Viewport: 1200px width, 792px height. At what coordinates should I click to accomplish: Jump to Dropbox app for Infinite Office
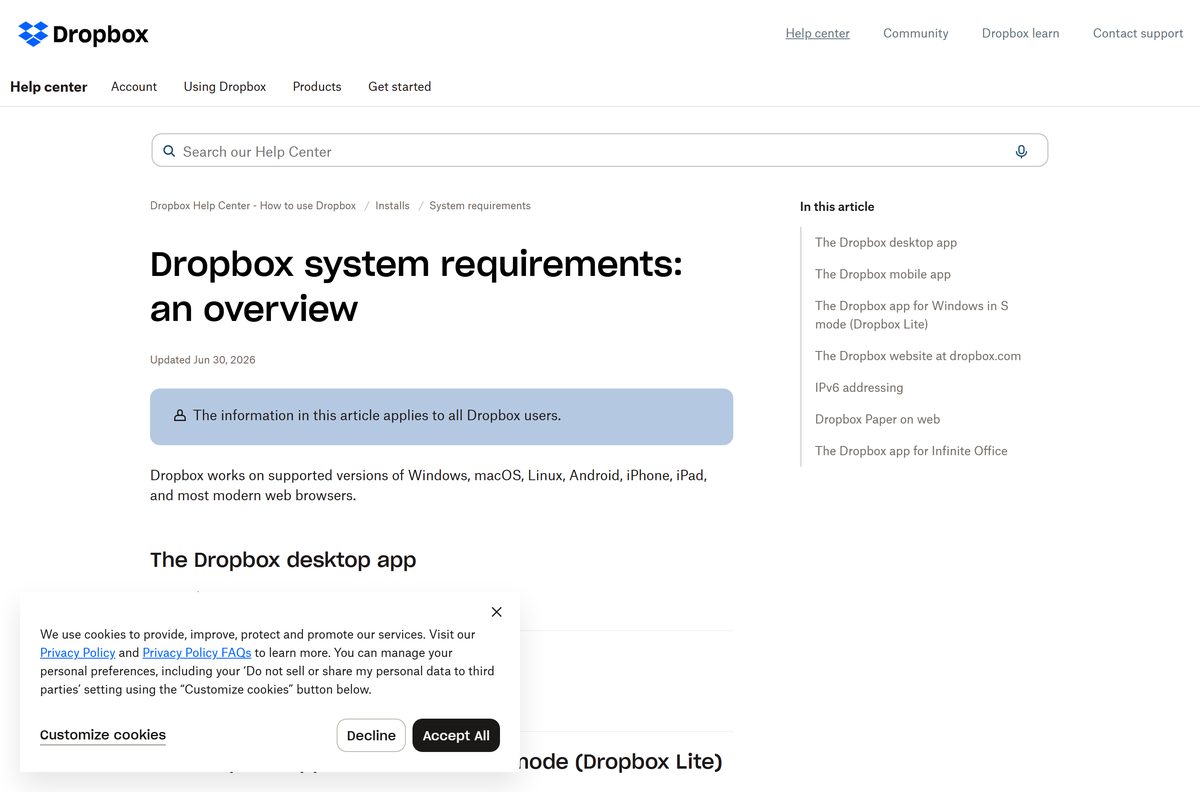point(911,451)
